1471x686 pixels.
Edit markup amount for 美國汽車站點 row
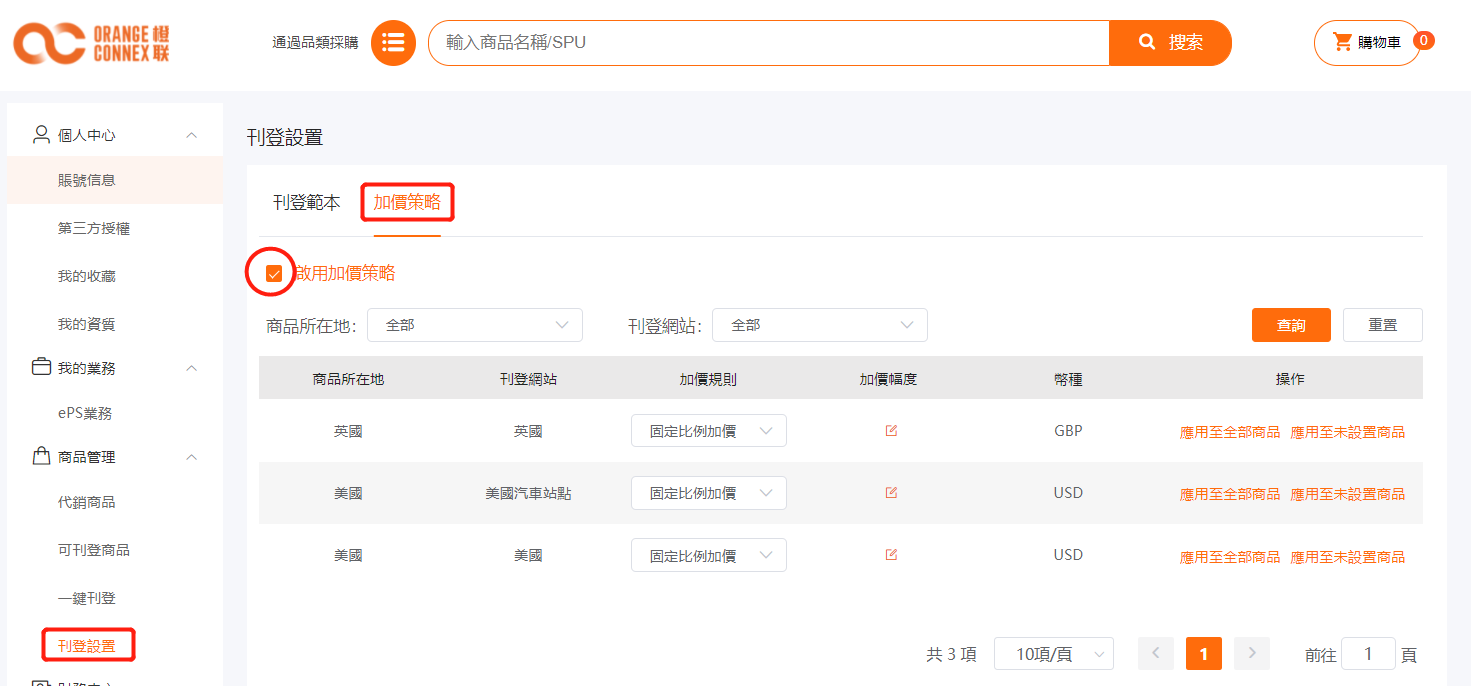(x=891, y=493)
